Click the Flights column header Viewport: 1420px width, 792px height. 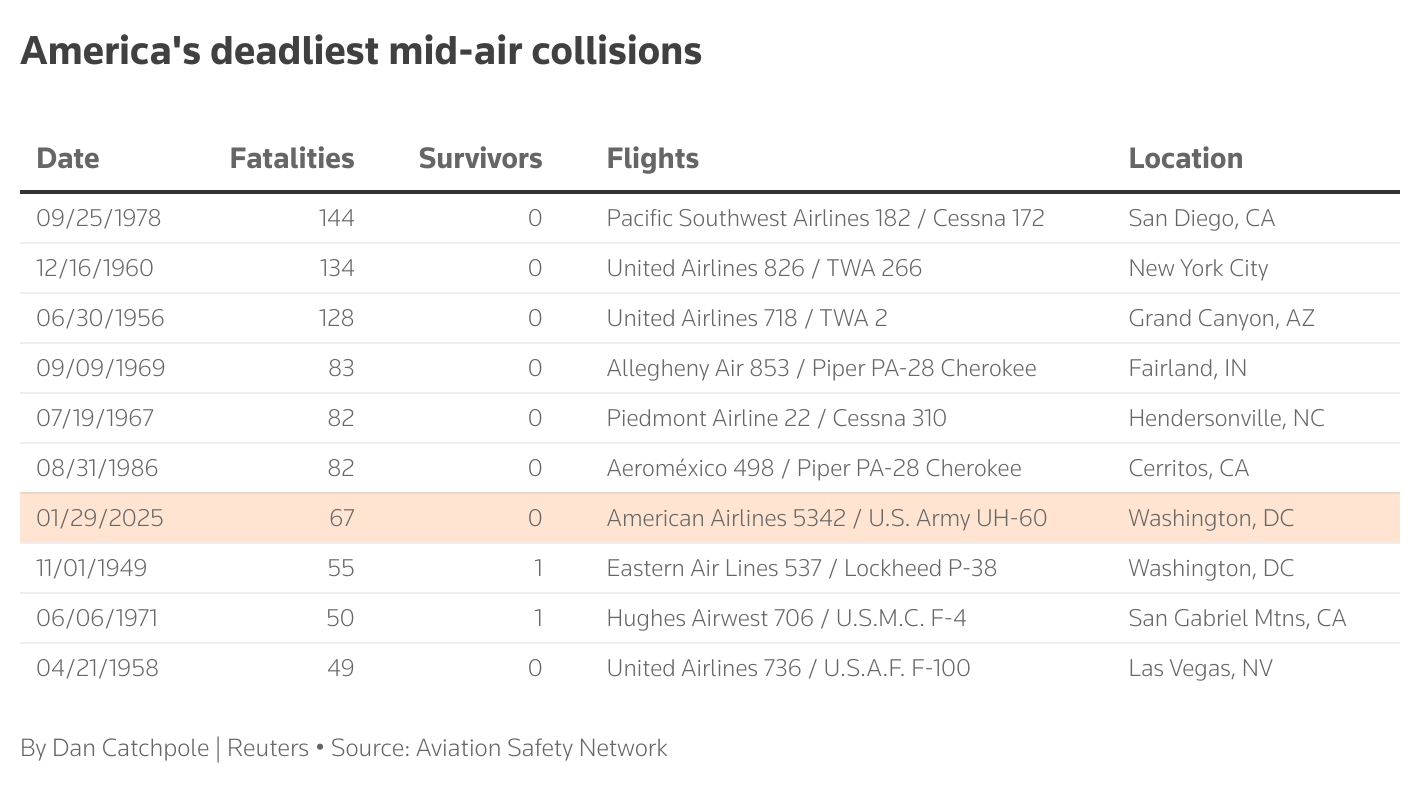[652, 158]
